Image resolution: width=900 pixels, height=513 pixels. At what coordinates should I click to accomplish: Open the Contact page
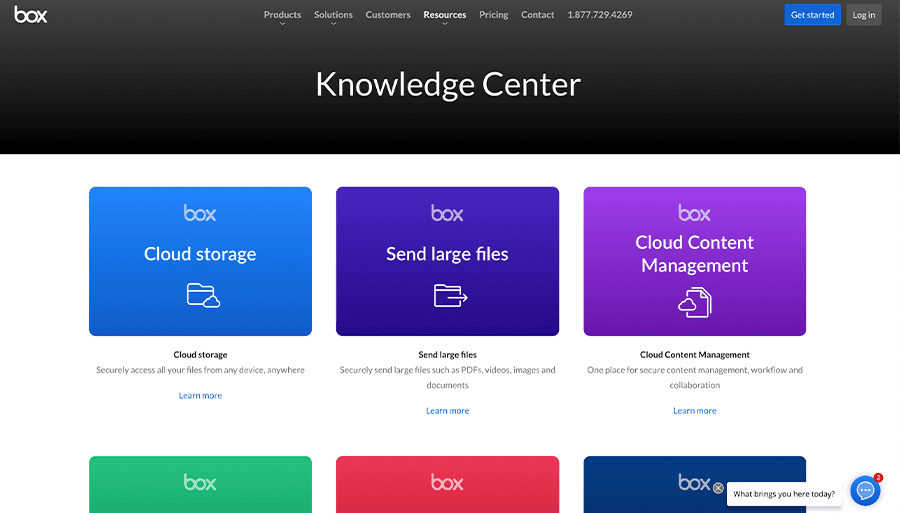[x=538, y=15]
